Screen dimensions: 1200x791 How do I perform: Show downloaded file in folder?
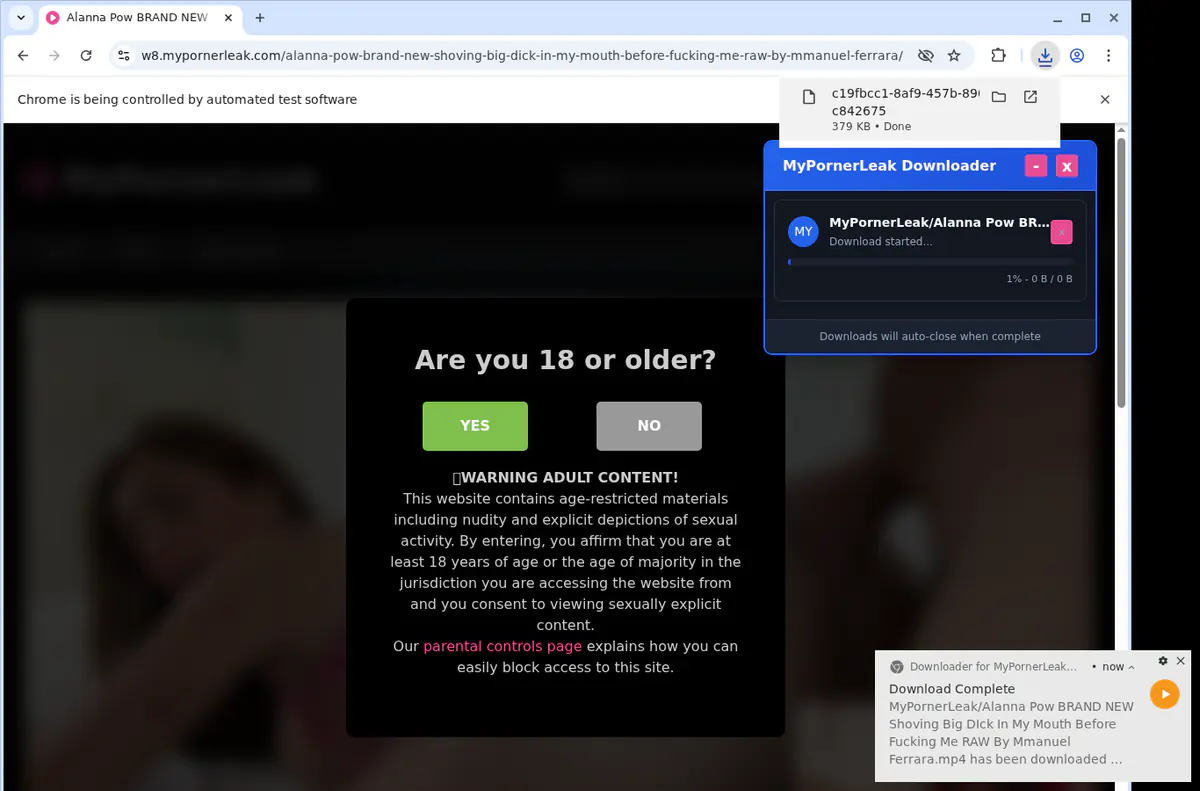(998, 97)
